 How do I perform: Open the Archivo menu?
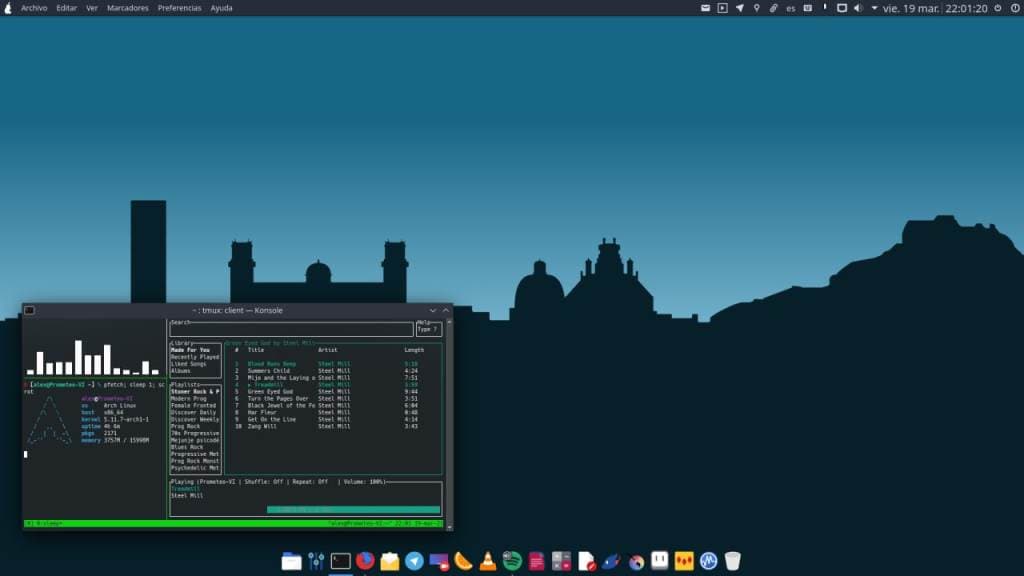(33, 8)
